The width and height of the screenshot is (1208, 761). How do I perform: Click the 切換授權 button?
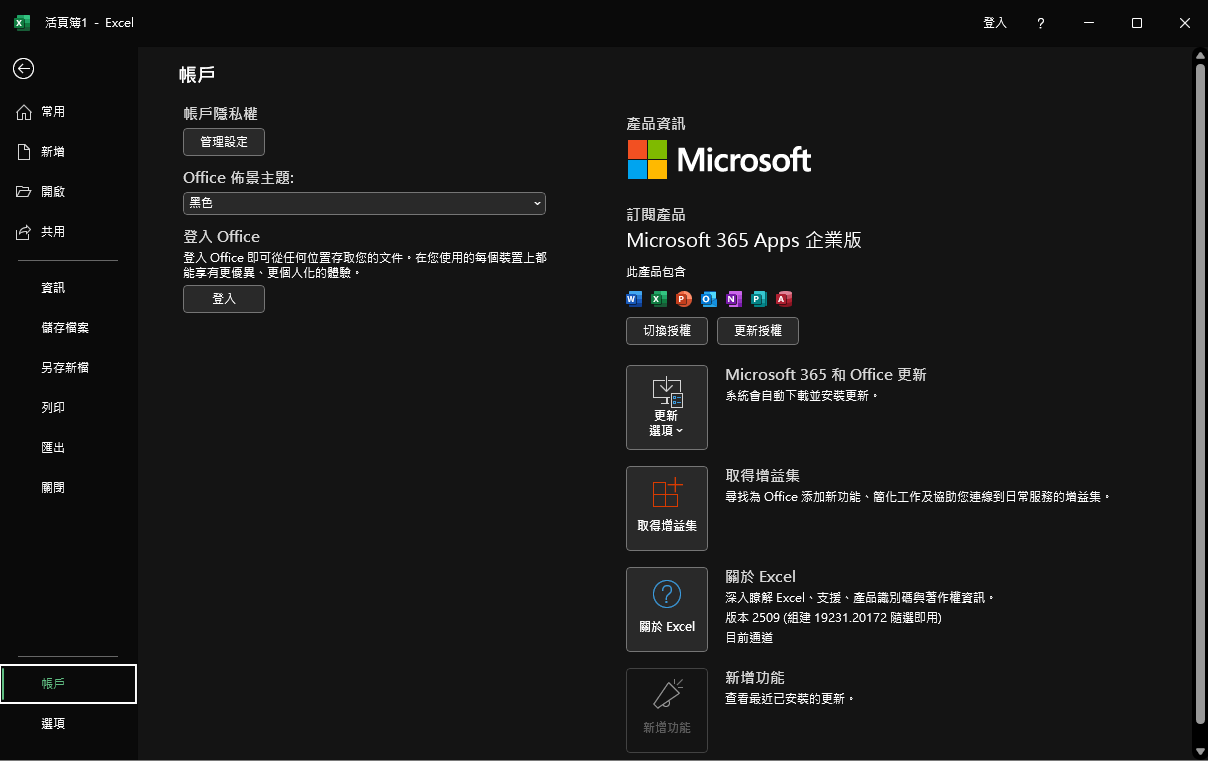(x=666, y=331)
